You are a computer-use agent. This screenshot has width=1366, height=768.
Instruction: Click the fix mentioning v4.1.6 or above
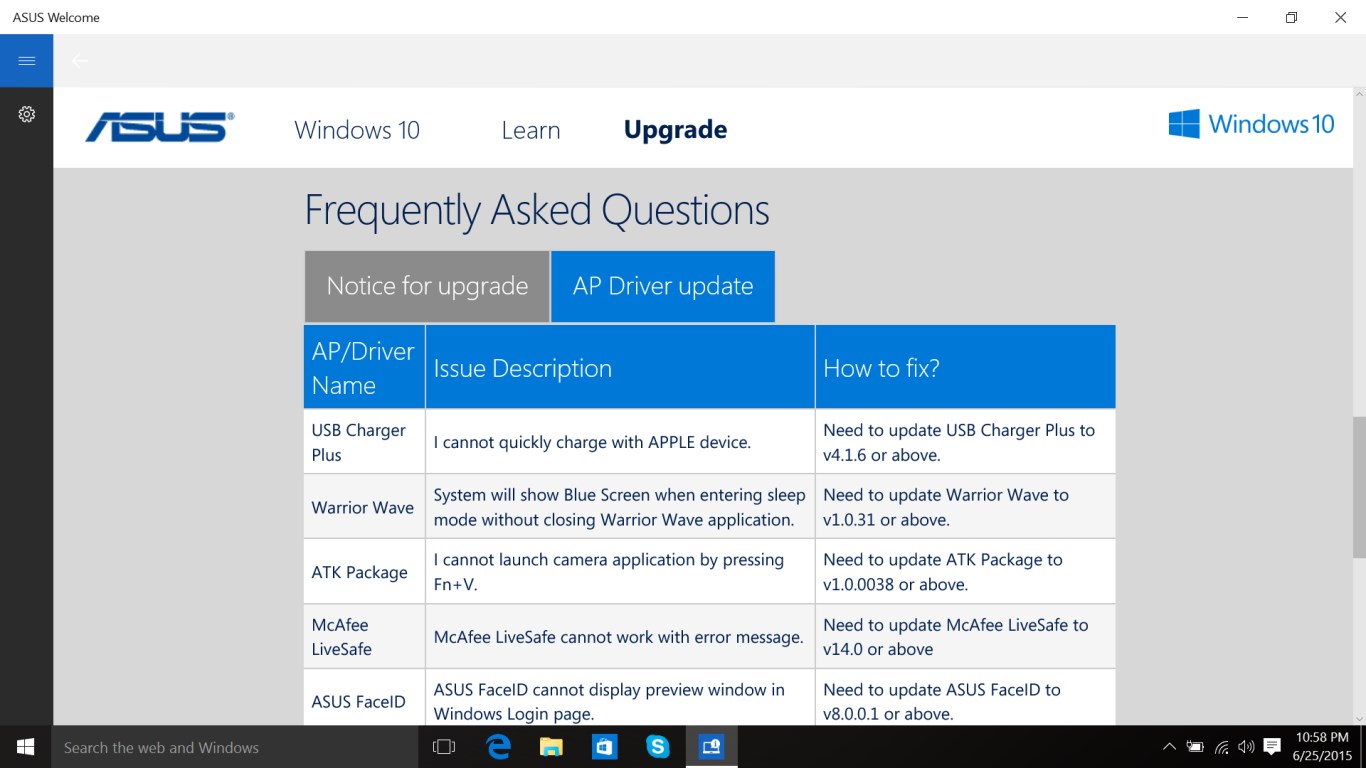click(959, 442)
